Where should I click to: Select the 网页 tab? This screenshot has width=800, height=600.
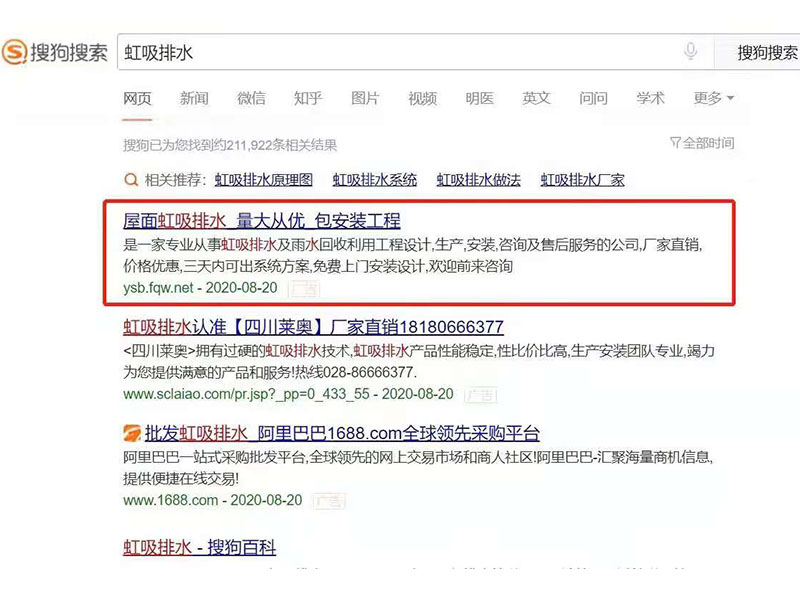coord(137,98)
